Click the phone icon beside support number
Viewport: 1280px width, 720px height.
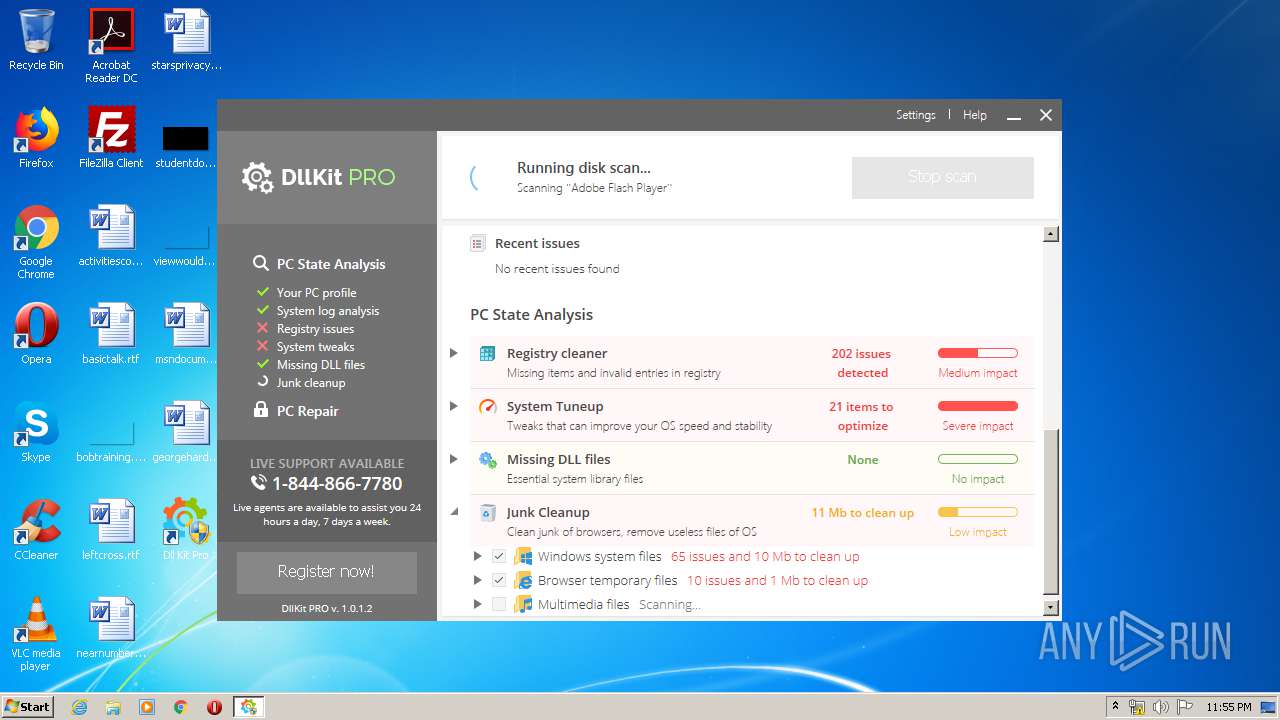pyautogui.click(x=258, y=483)
